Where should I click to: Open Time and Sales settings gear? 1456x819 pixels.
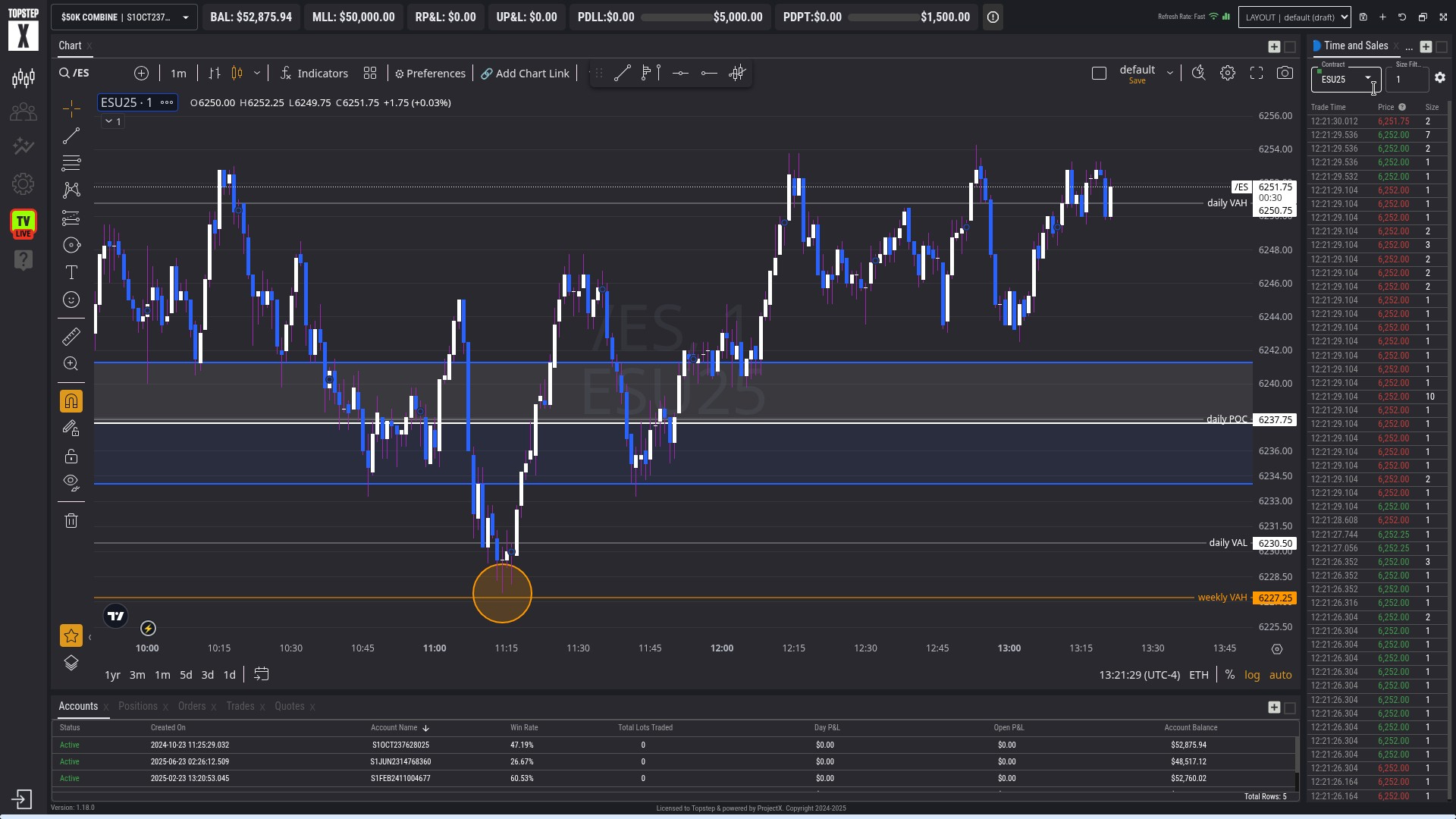(1440, 78)
